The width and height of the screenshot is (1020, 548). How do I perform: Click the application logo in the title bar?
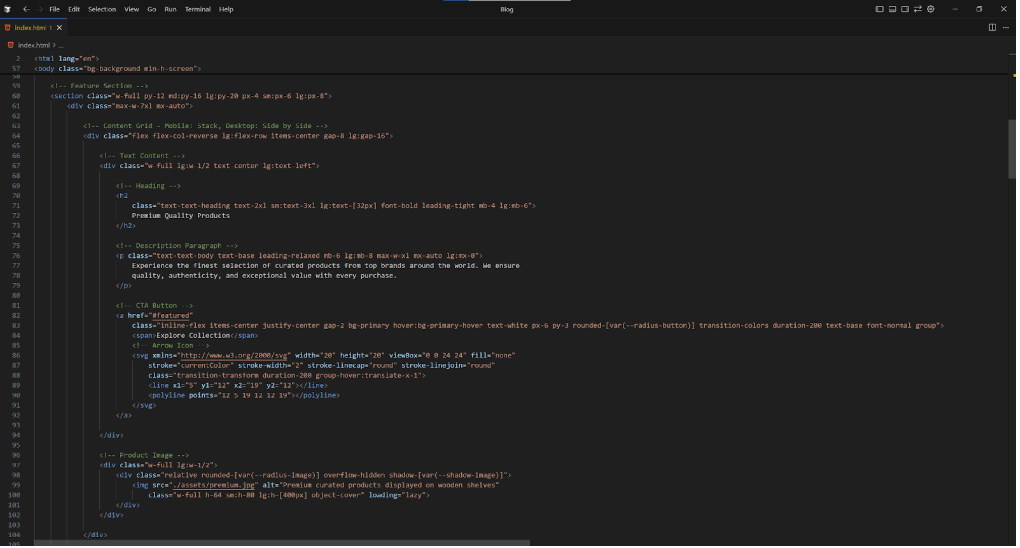(x=8, y=9)
